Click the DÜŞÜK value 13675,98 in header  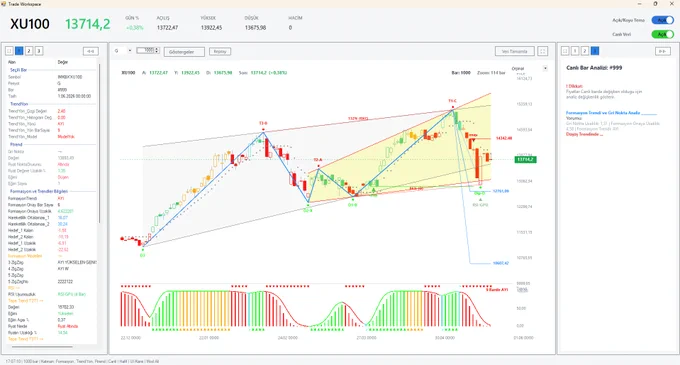pos(255,28)
